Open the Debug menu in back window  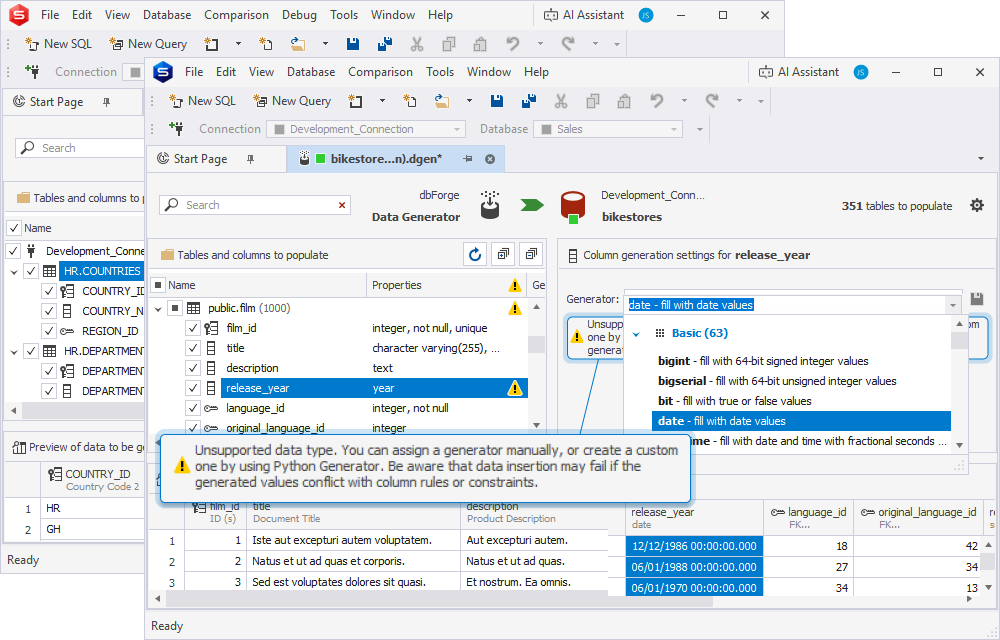(x=299, y=15)
